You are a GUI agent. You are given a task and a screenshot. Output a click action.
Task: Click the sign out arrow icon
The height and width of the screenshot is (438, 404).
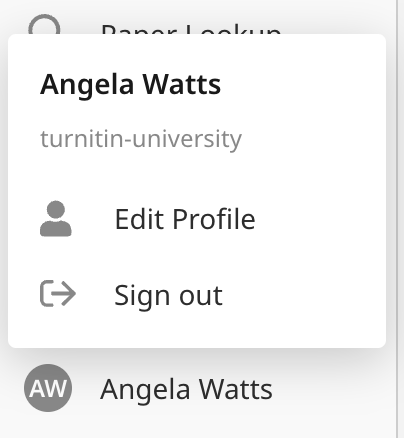point(58,293)
